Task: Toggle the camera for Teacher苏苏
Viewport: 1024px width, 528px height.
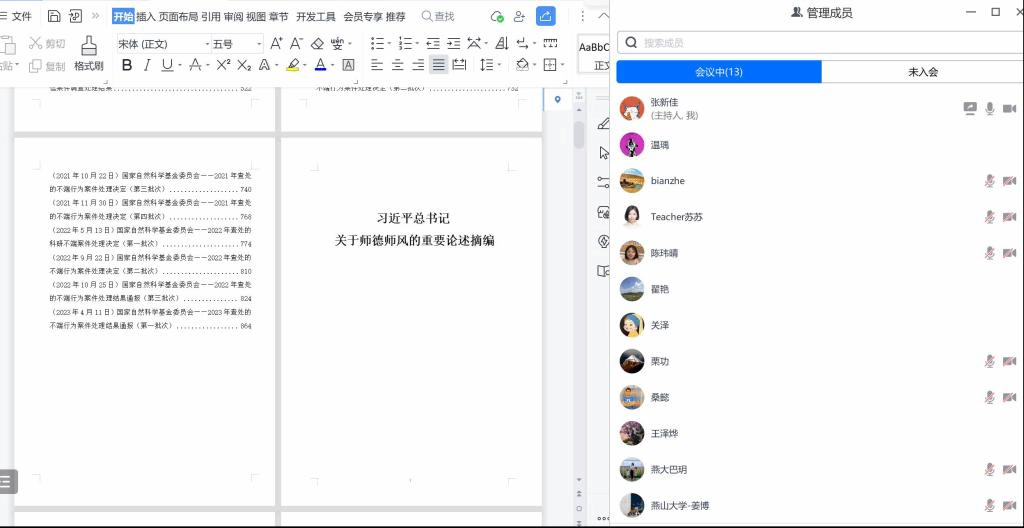Action: [x=1009, y=217]
